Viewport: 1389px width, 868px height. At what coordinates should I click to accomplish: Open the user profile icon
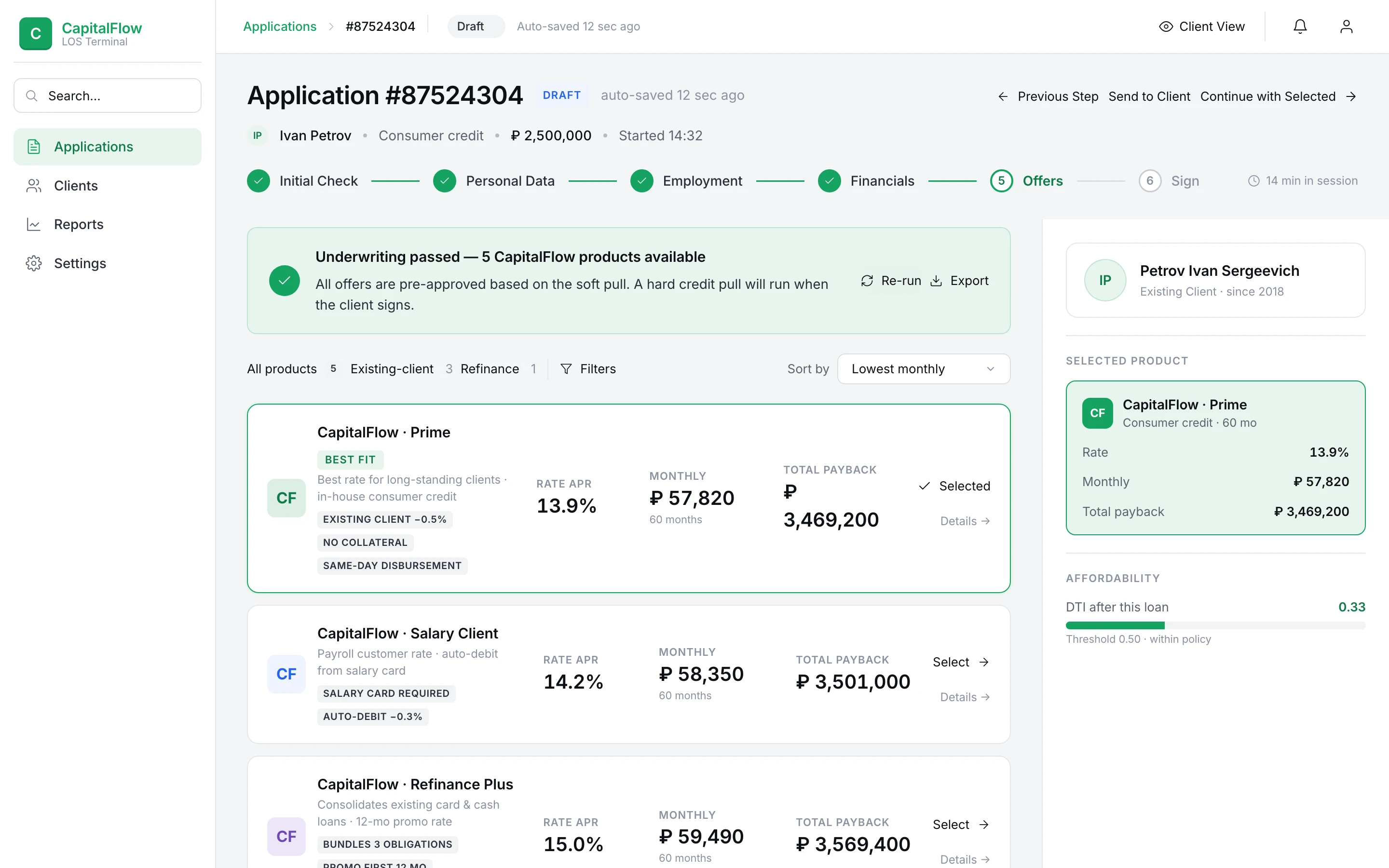[1346, 27]
